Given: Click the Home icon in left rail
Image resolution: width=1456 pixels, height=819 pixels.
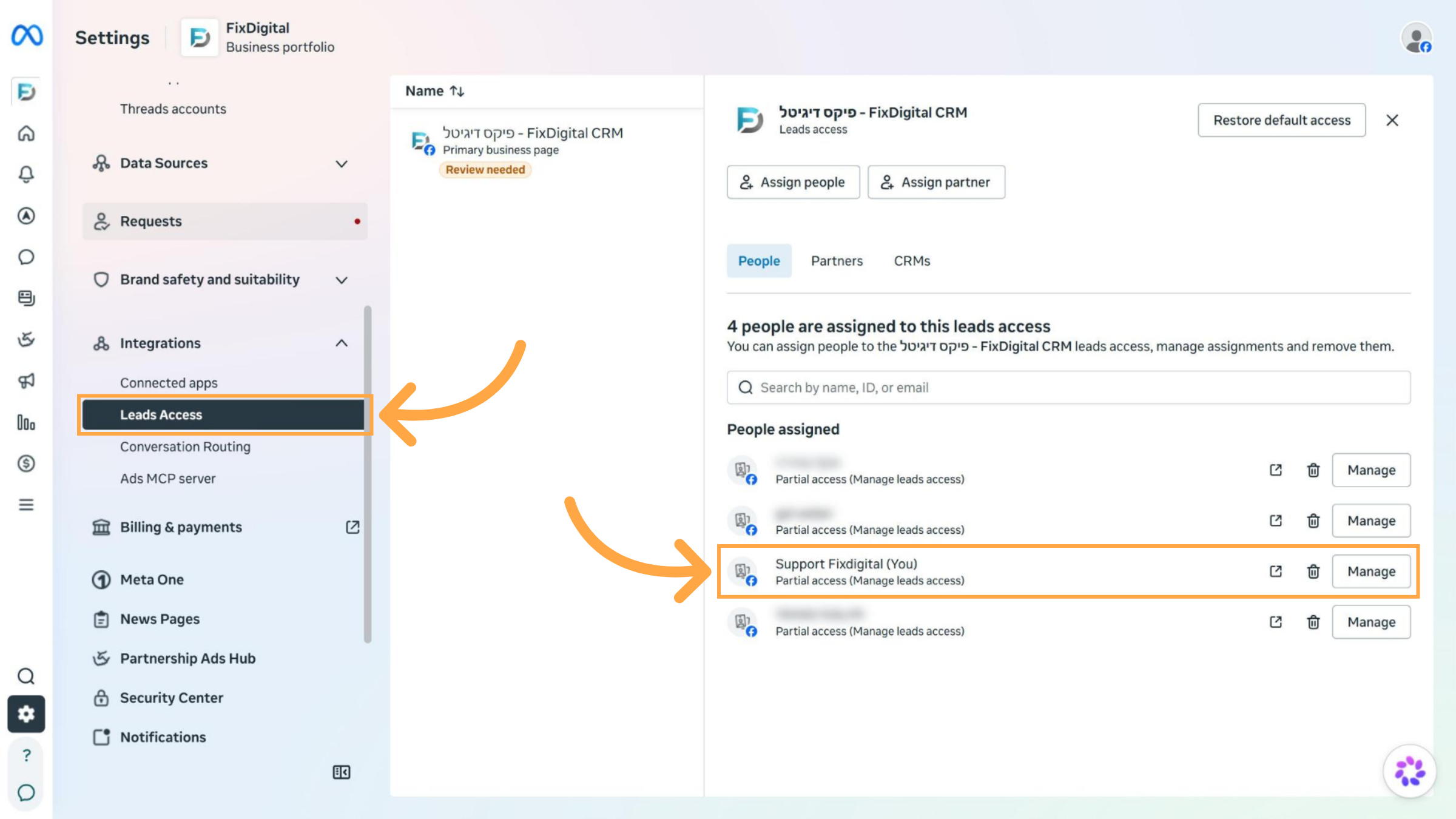Looking at the screenshot, I should (26, 133).
